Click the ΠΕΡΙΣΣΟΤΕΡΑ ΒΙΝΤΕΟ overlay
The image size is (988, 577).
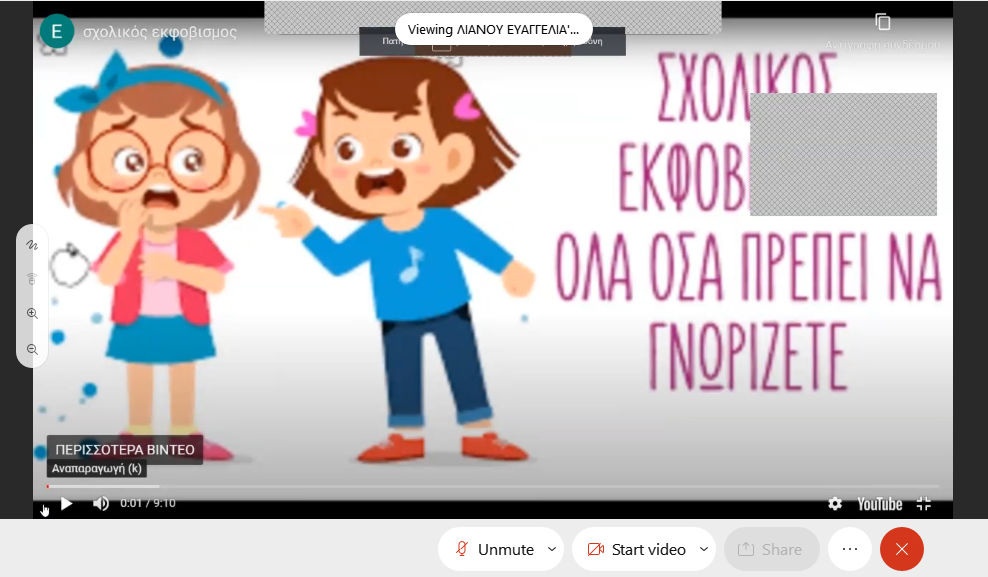click(125, 450)
